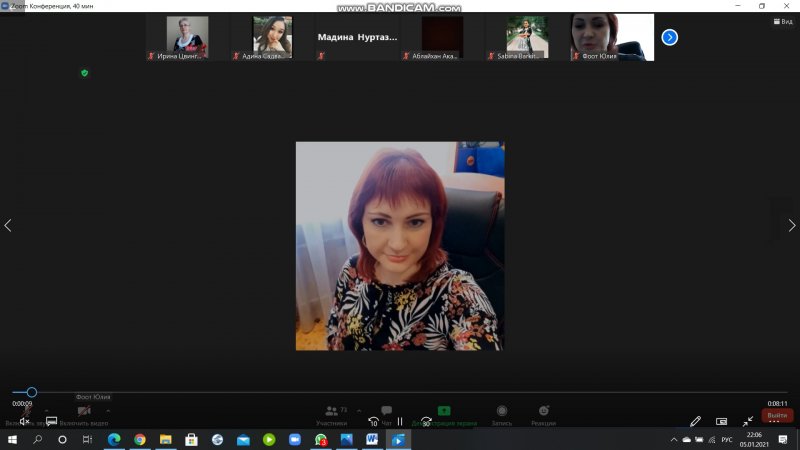Image resolution: width=800 pixels, height=450 pixels.
Task: Expand the participants options caret
Action: tap(359, 410)
